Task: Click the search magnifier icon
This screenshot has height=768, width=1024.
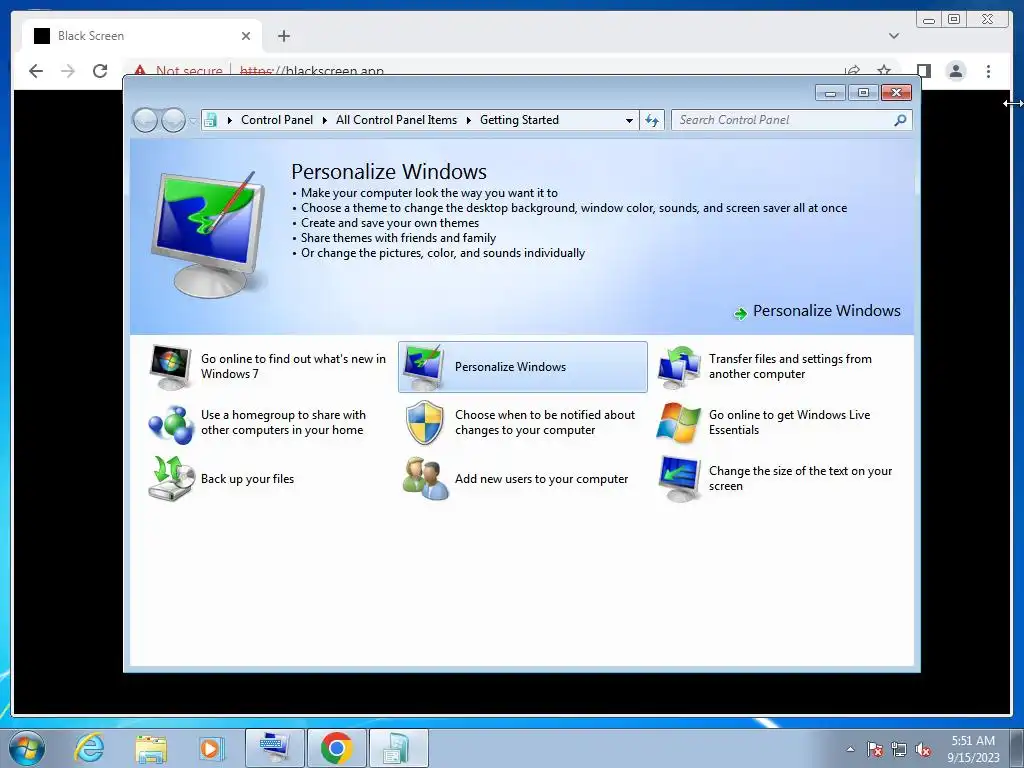Action: point(900,120)
